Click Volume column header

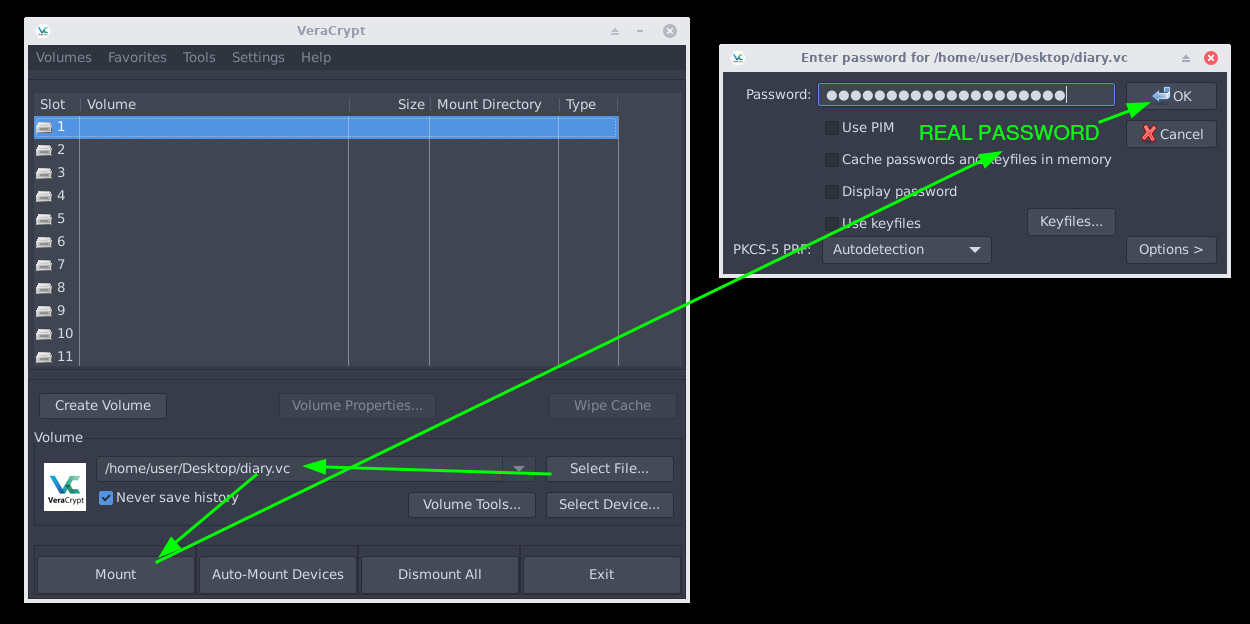tap(215, 104)
